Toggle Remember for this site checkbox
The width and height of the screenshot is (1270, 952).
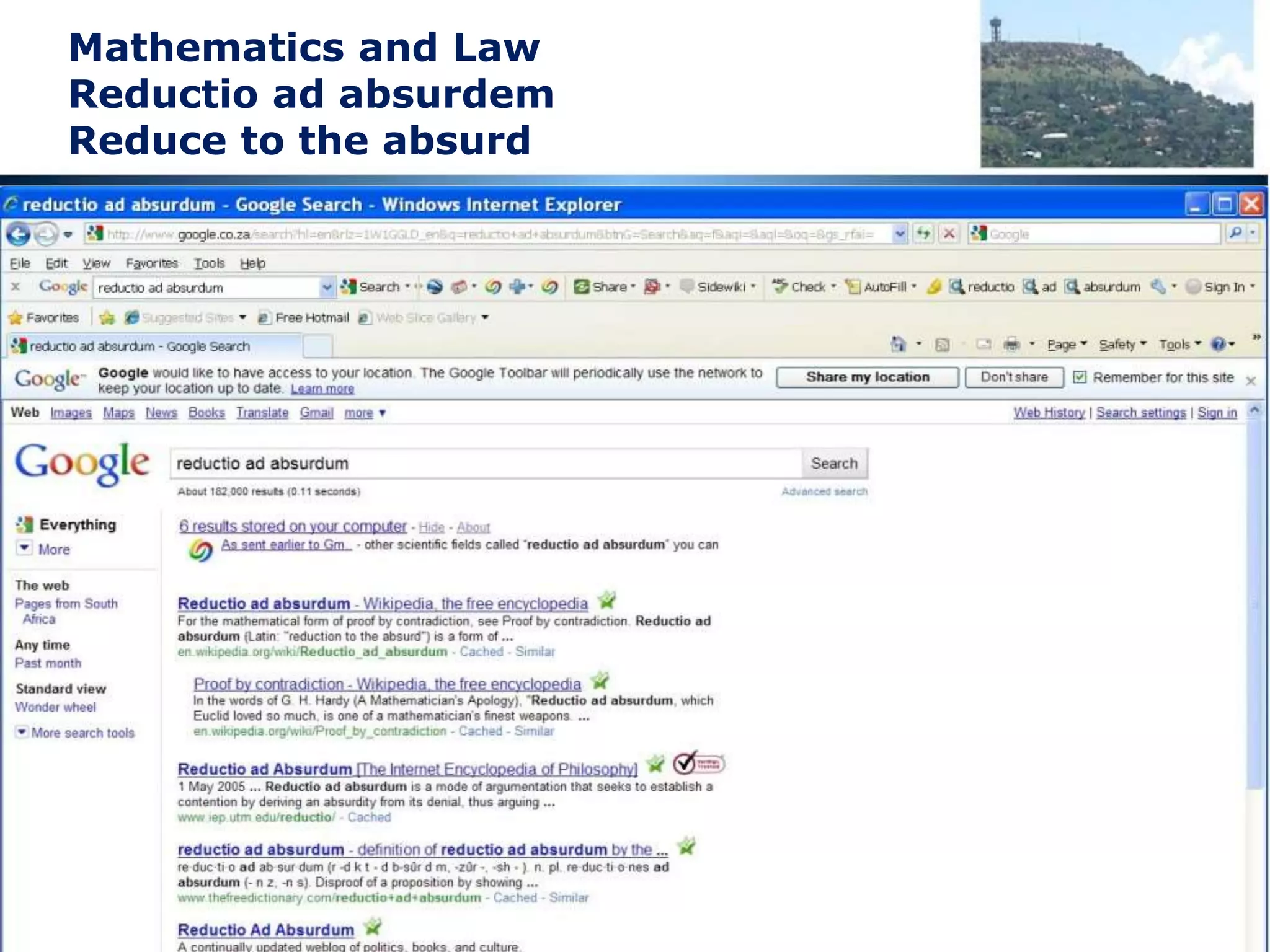tap(1080, 377)
